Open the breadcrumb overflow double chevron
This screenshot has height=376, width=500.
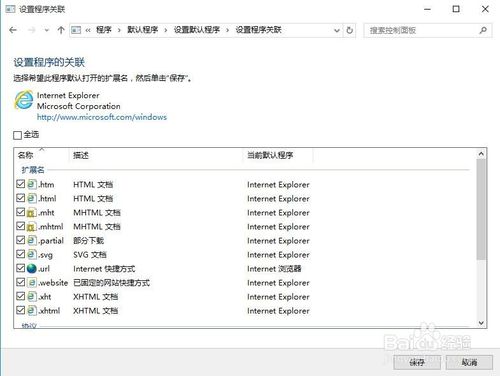(88, 30)
